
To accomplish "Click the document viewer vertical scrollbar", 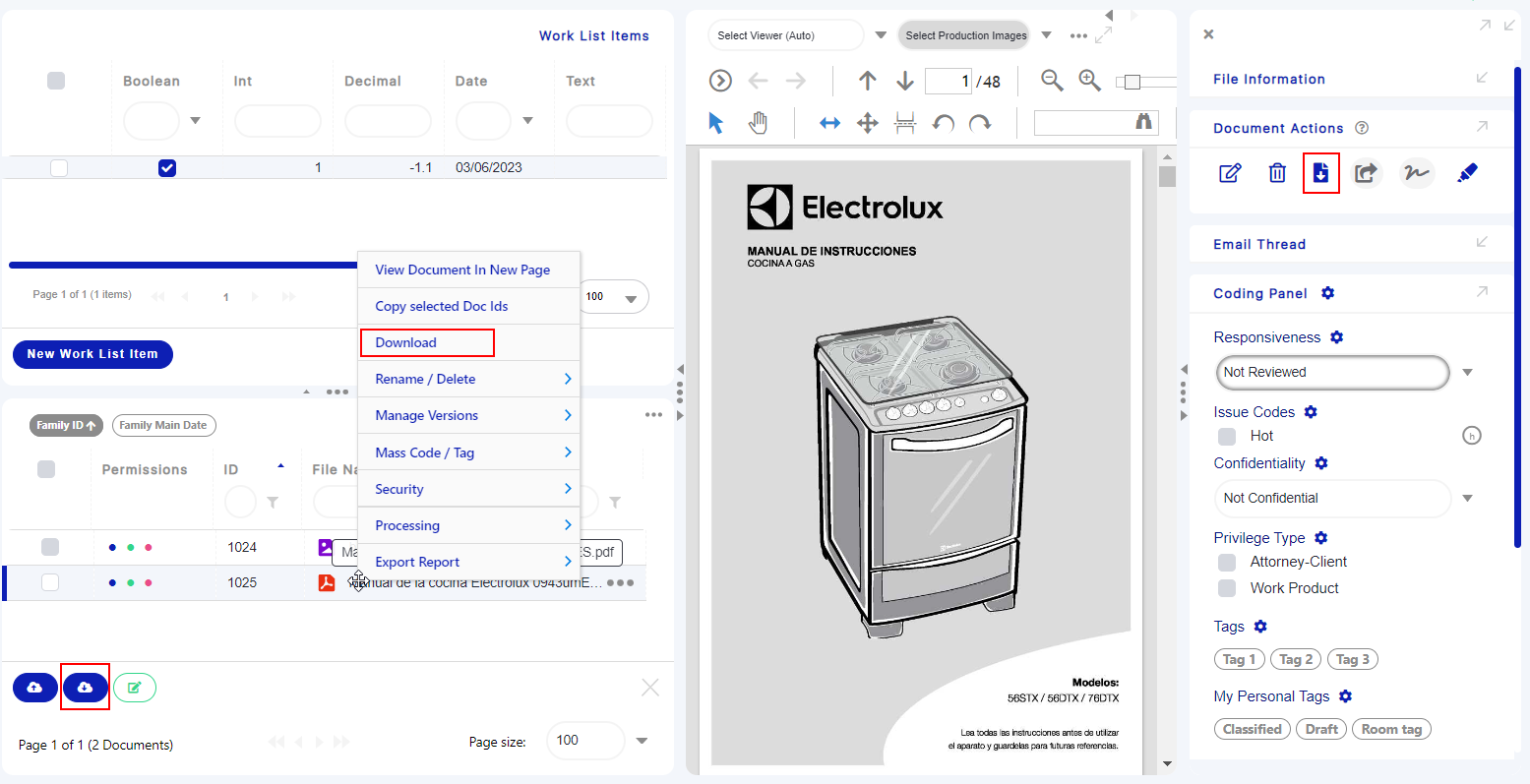I will [1168, 459].
